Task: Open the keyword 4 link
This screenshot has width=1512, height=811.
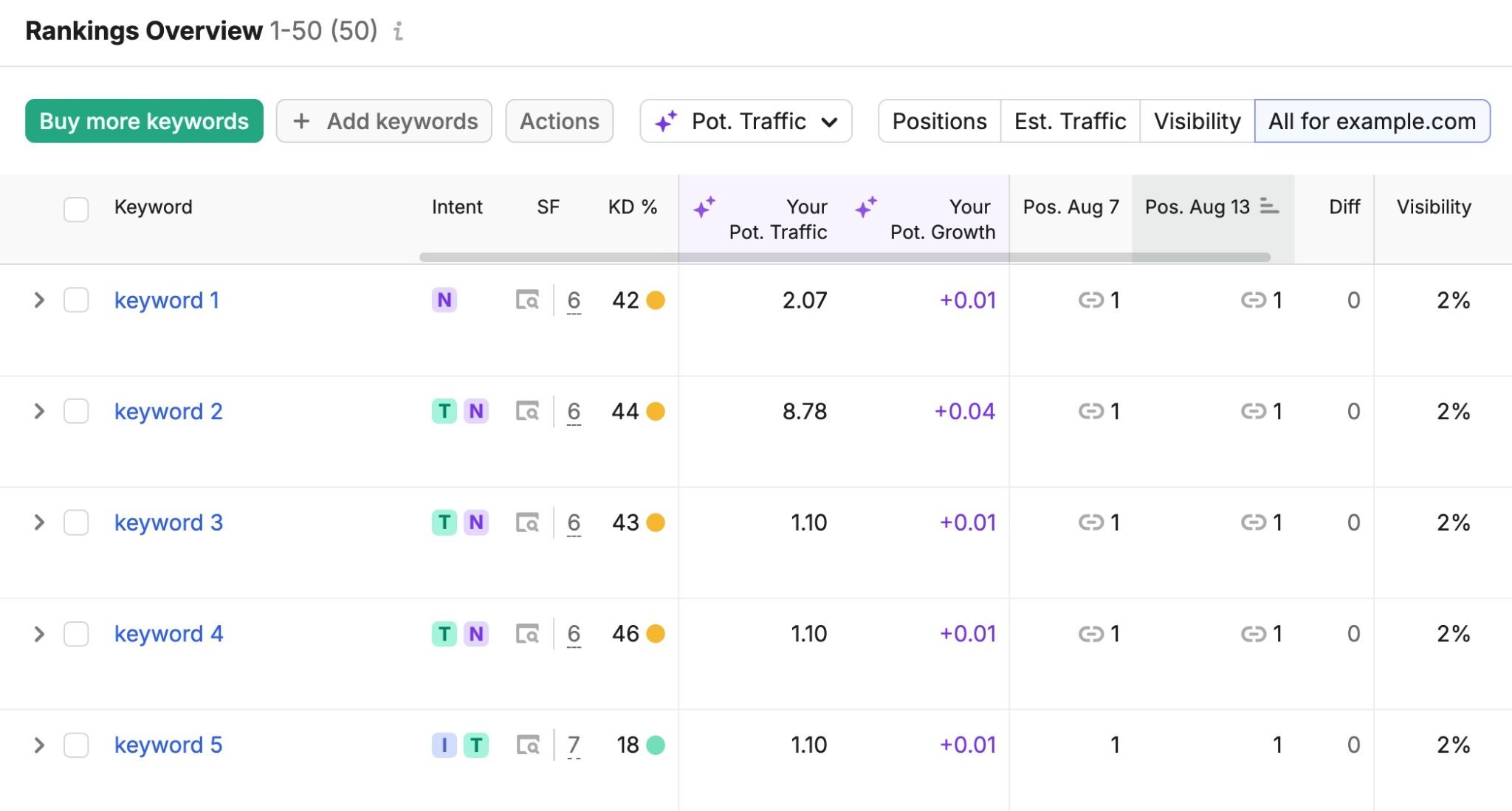Action: [168, 634]
